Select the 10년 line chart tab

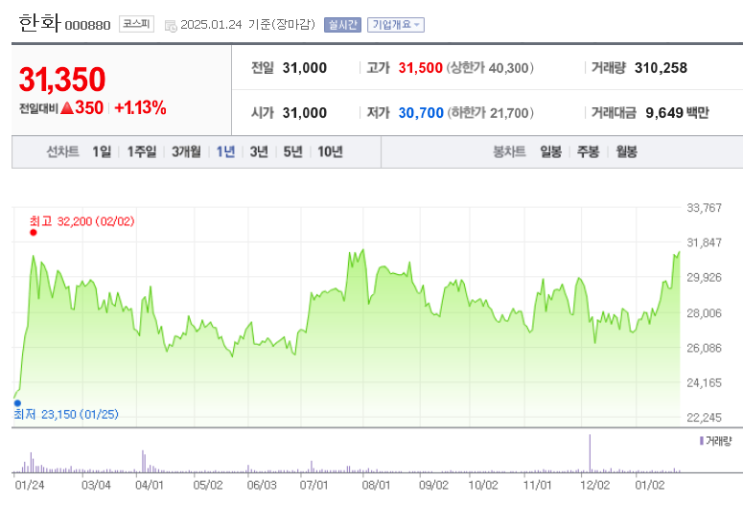tap(330, 152)
